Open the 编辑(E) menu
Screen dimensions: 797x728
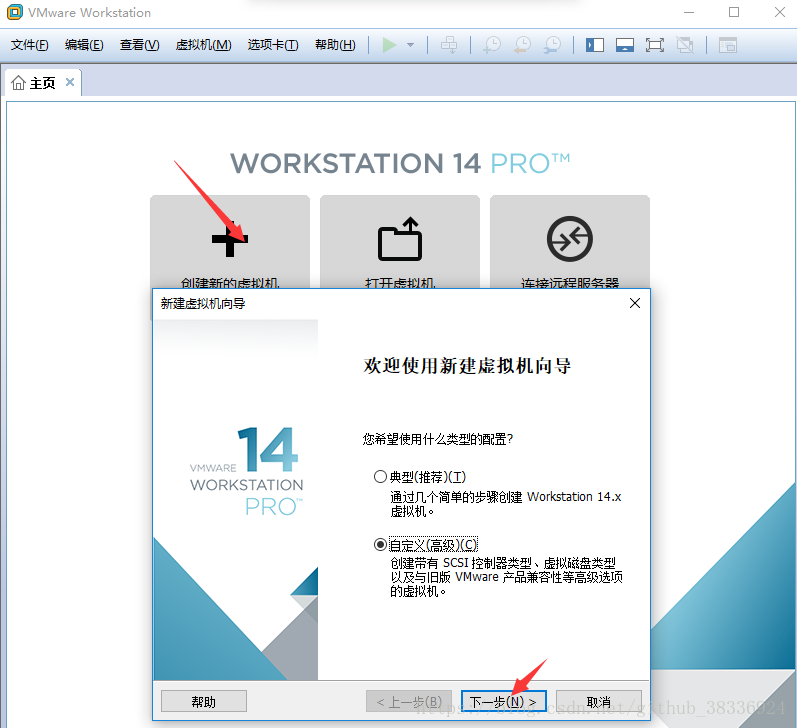84,45
